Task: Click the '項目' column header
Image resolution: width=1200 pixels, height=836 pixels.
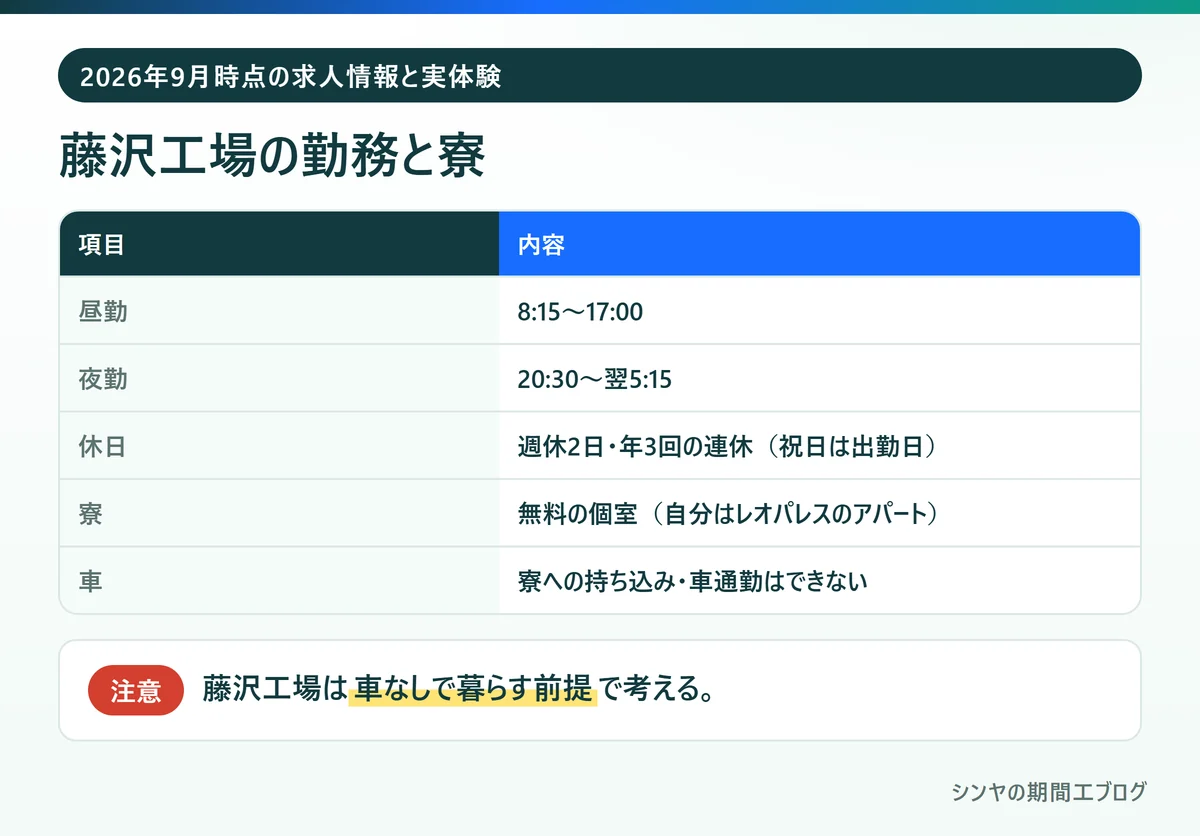Action: [279, 244]
